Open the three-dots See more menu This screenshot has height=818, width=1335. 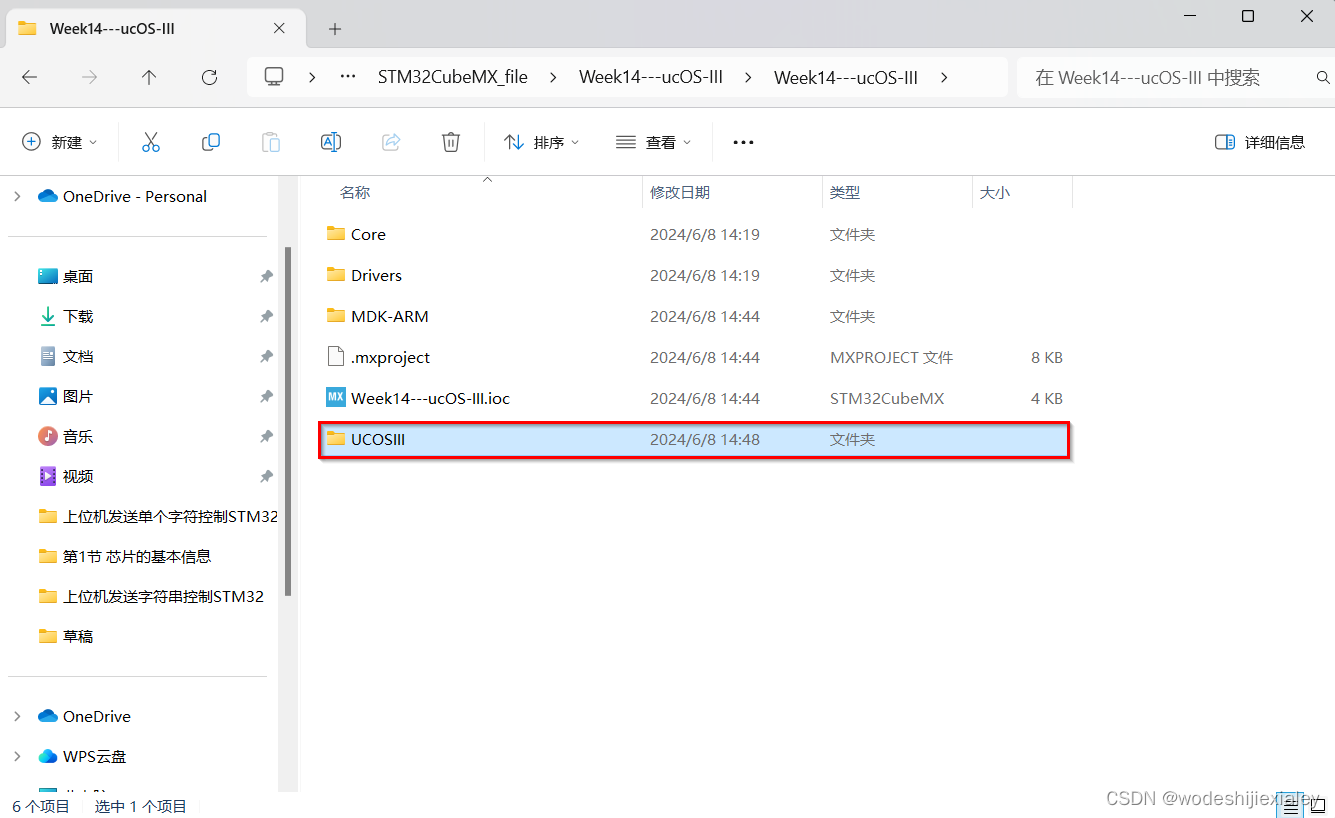pos(743,142)
